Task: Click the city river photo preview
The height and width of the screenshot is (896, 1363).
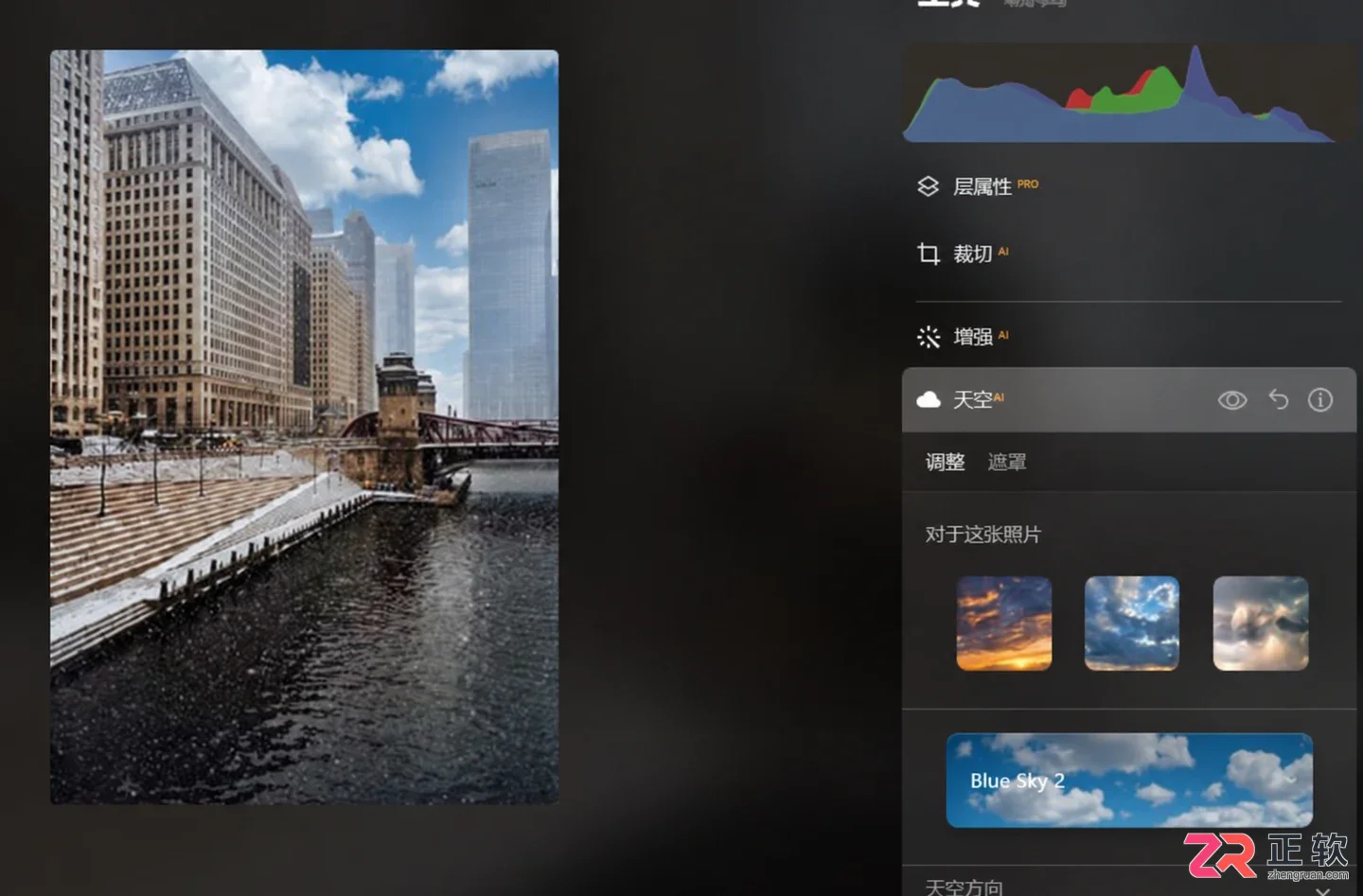Action: pos(304,427)
